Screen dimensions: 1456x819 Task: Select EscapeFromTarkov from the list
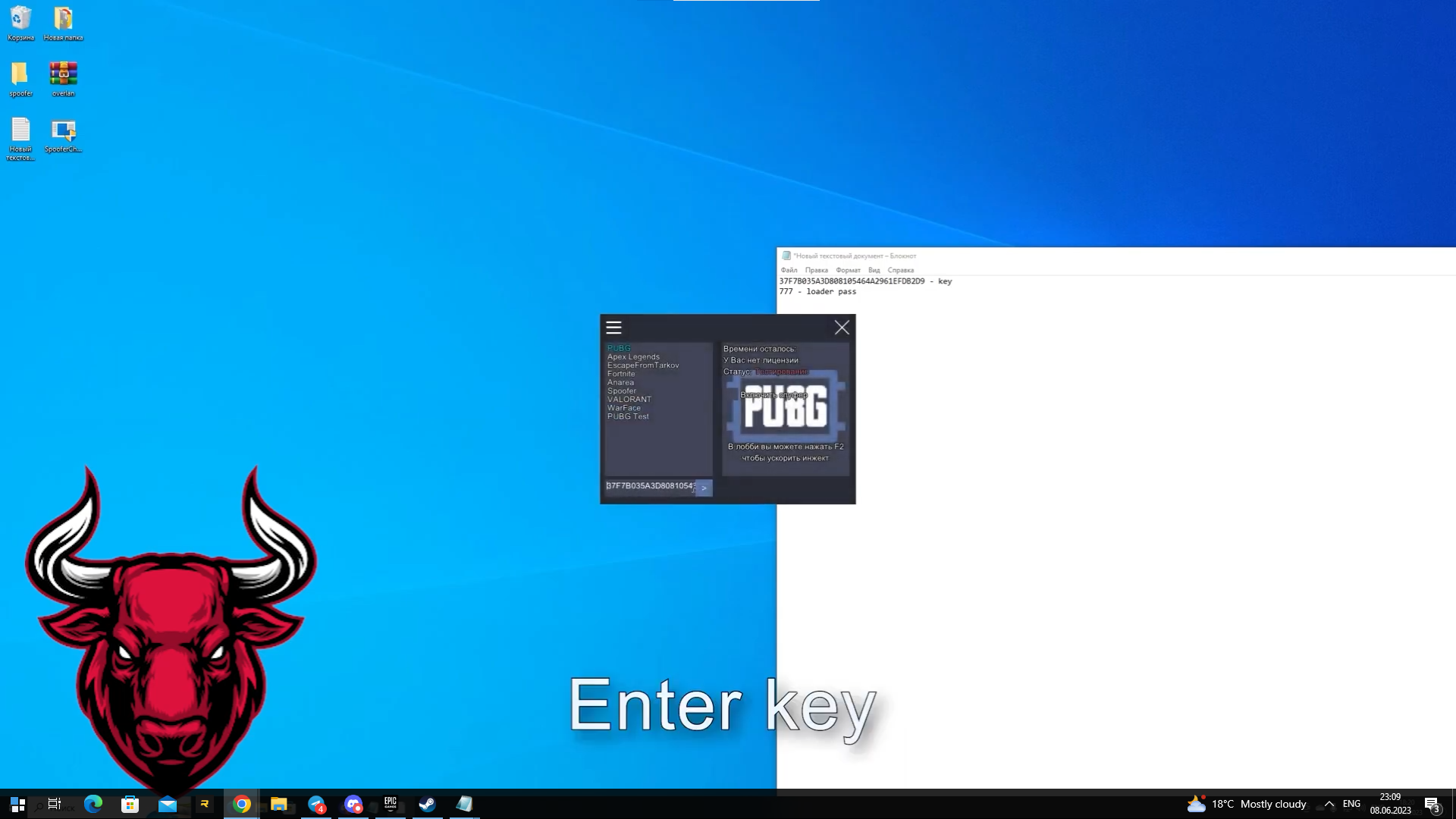643,366
